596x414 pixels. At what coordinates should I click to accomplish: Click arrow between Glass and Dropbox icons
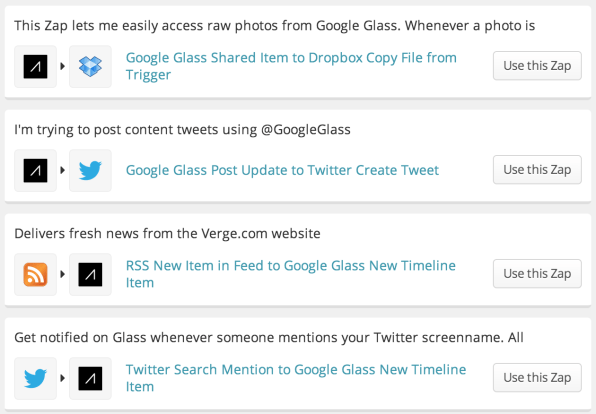tap(63, 66)
